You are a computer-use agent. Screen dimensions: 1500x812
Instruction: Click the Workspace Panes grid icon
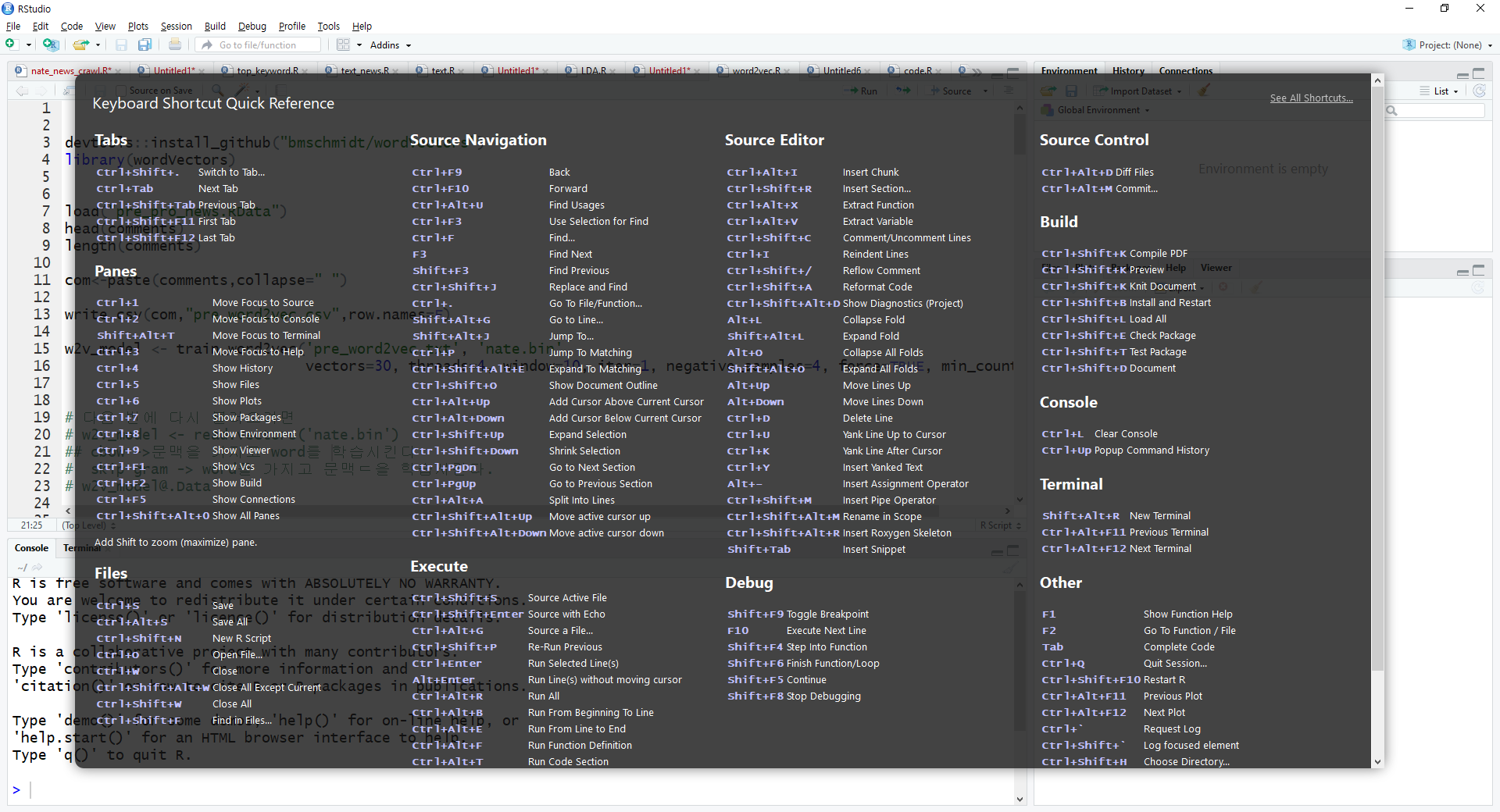[343, 45]
